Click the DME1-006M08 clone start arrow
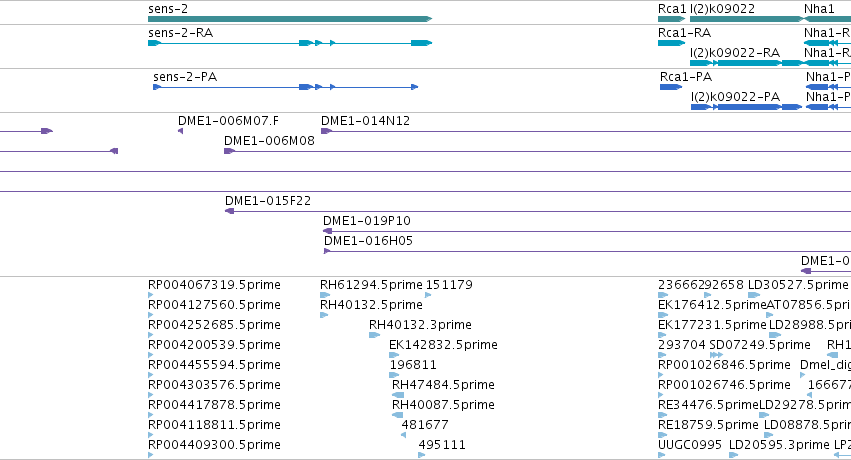Viewport: 851px width, 460px height. point(229,151)
